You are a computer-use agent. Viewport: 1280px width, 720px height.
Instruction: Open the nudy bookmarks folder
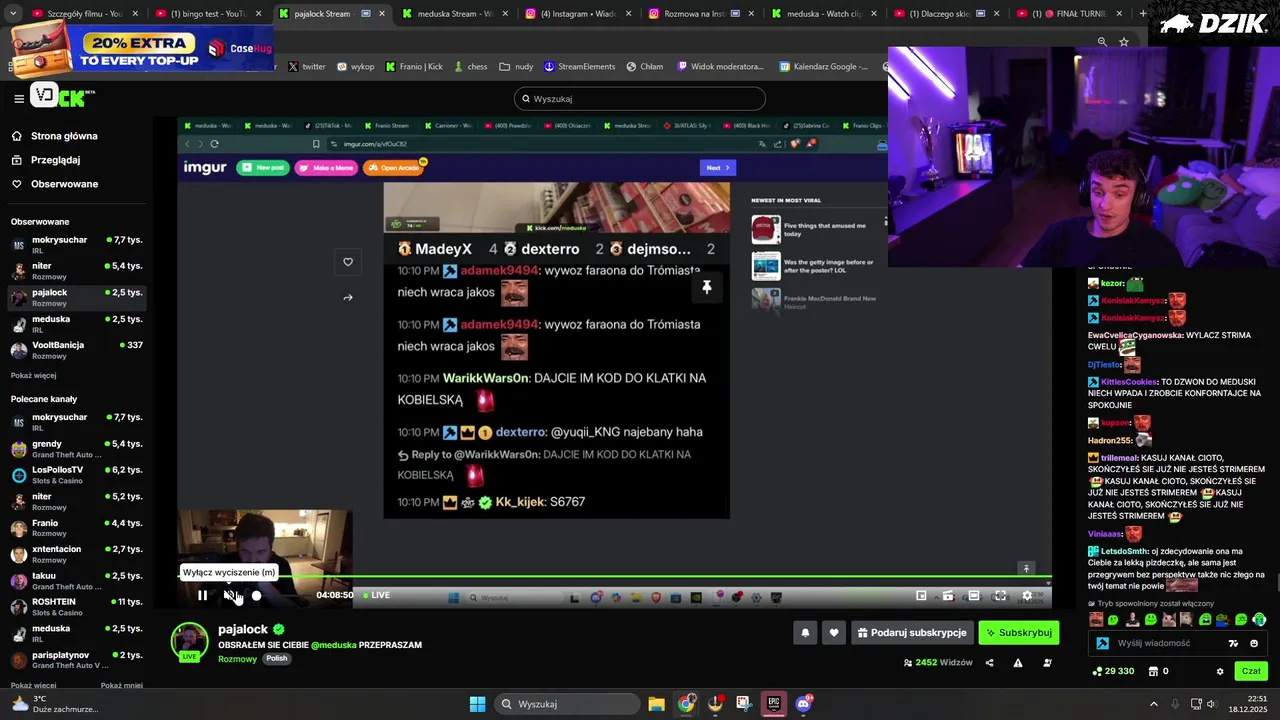[516, 67]
